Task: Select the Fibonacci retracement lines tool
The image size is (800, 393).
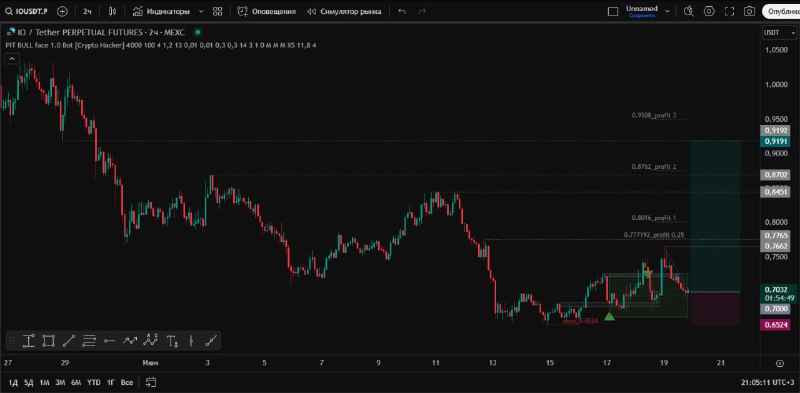Action: (89, 341)
